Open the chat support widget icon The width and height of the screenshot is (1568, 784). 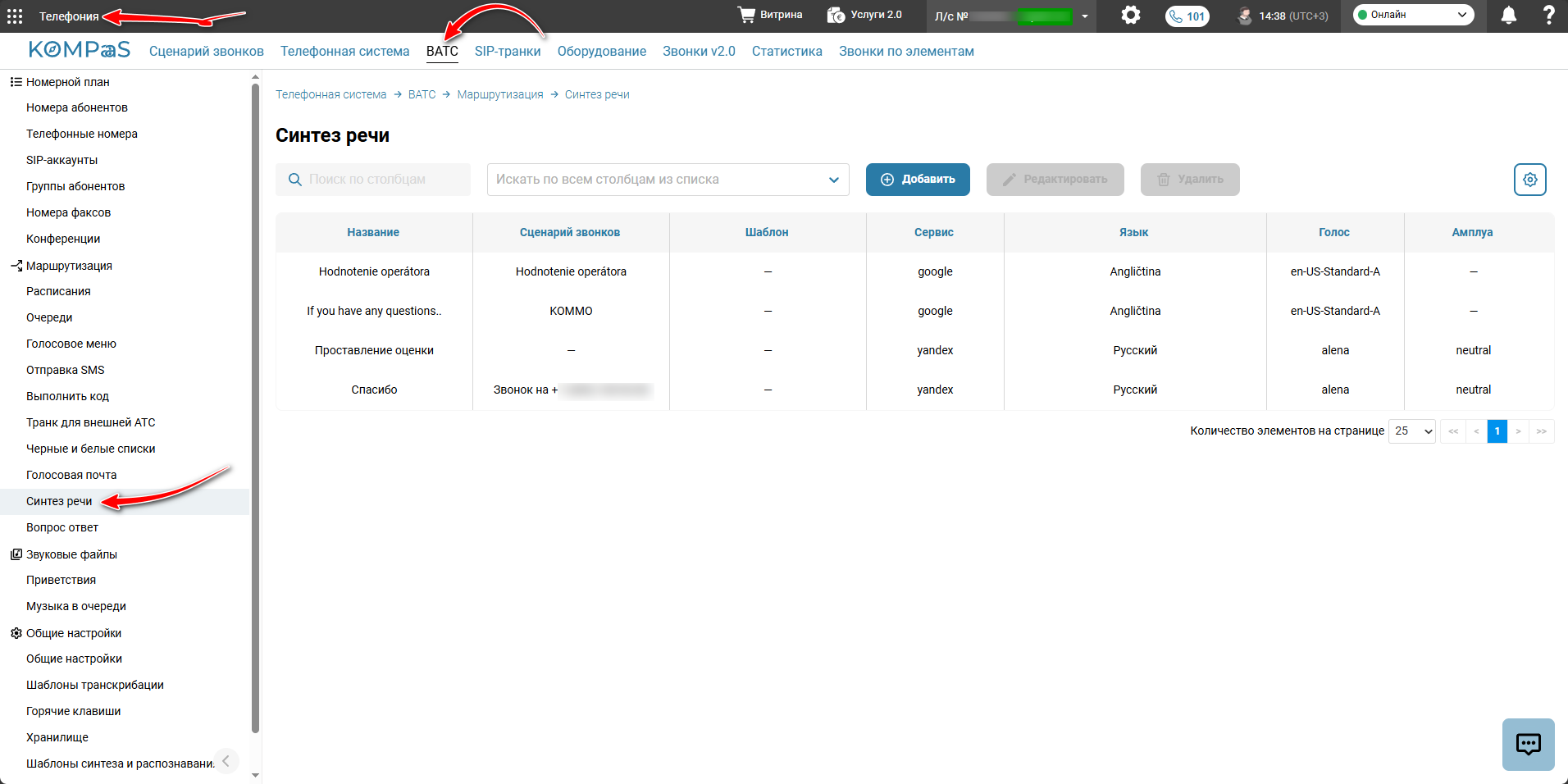click(1529, 745)
